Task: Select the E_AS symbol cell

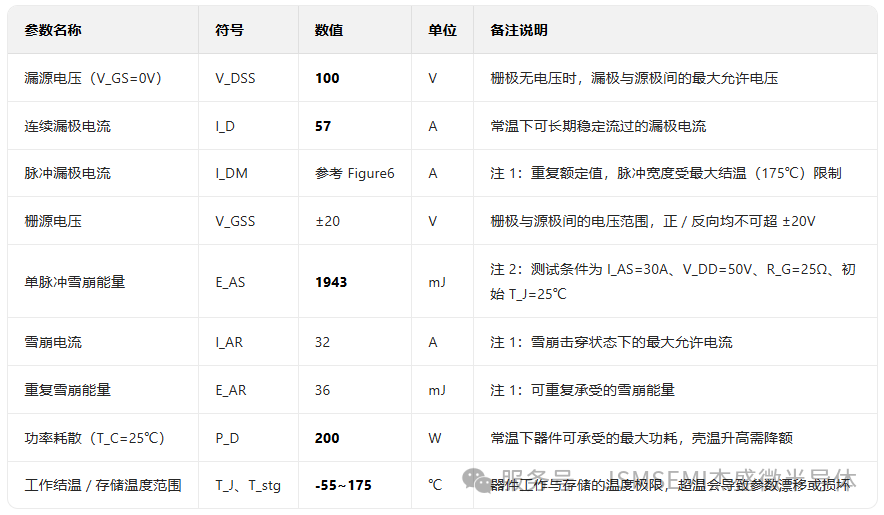Action: tap(230, 282)
